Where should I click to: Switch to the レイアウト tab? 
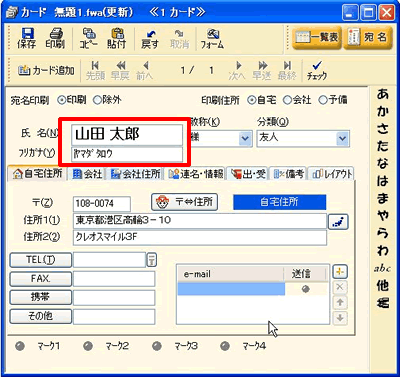[x=331, y=174]
